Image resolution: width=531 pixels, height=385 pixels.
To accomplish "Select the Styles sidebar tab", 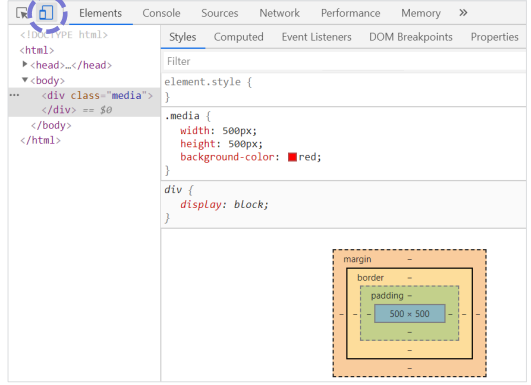I will point(183,37).
